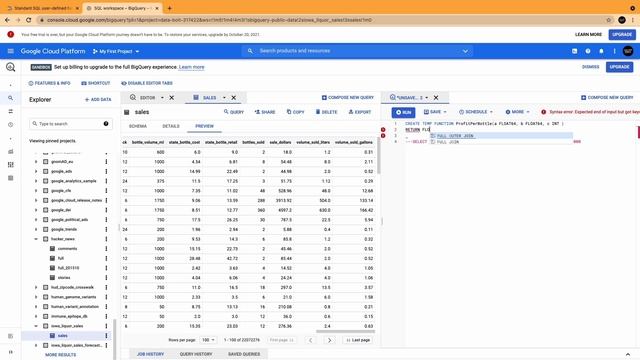Click the error marker on editor line 2
The height and width of the screenshot is (360, 640).
pyautogui.click(x=383, y=130)
